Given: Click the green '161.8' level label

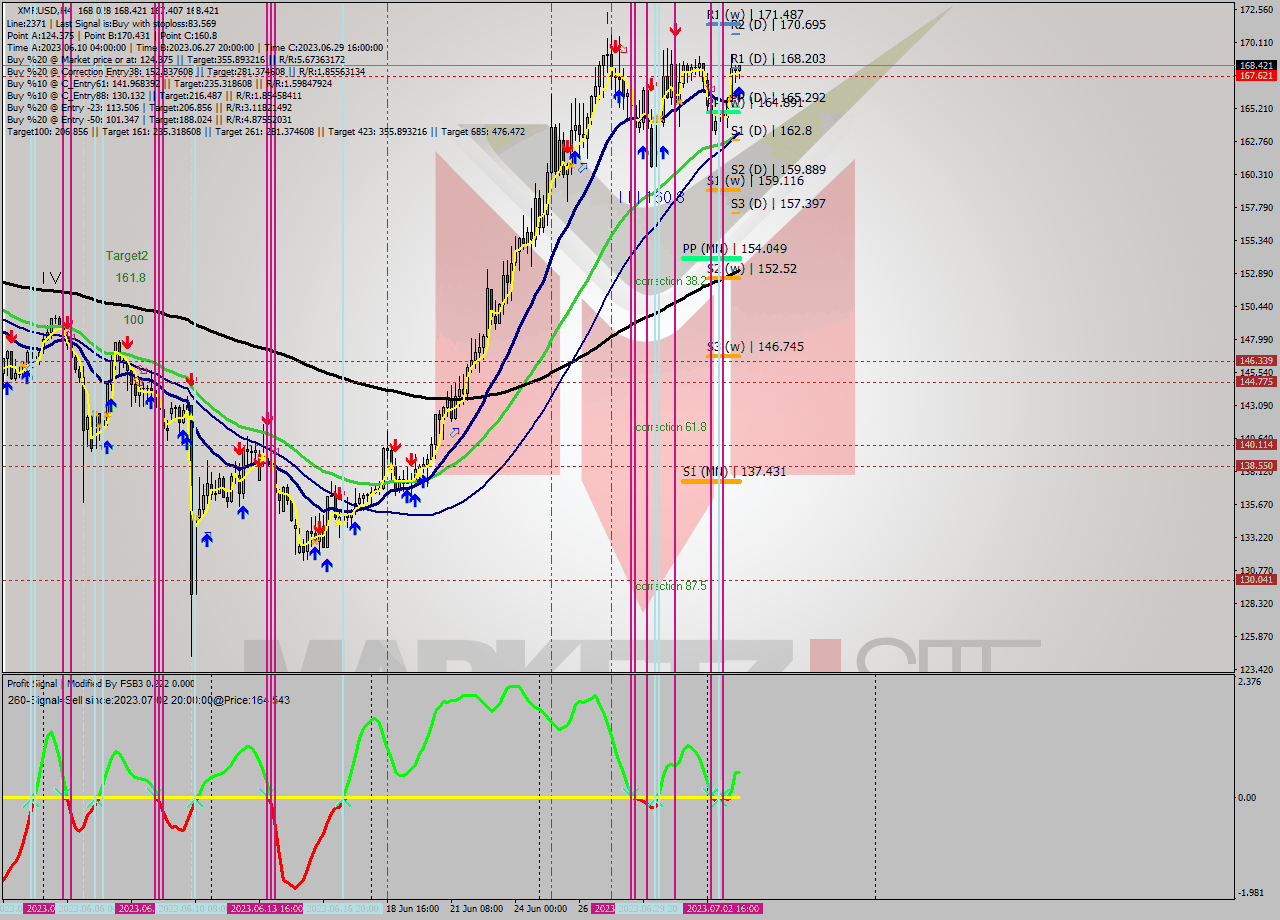Looking at the screenshot, I should (130, 278).
